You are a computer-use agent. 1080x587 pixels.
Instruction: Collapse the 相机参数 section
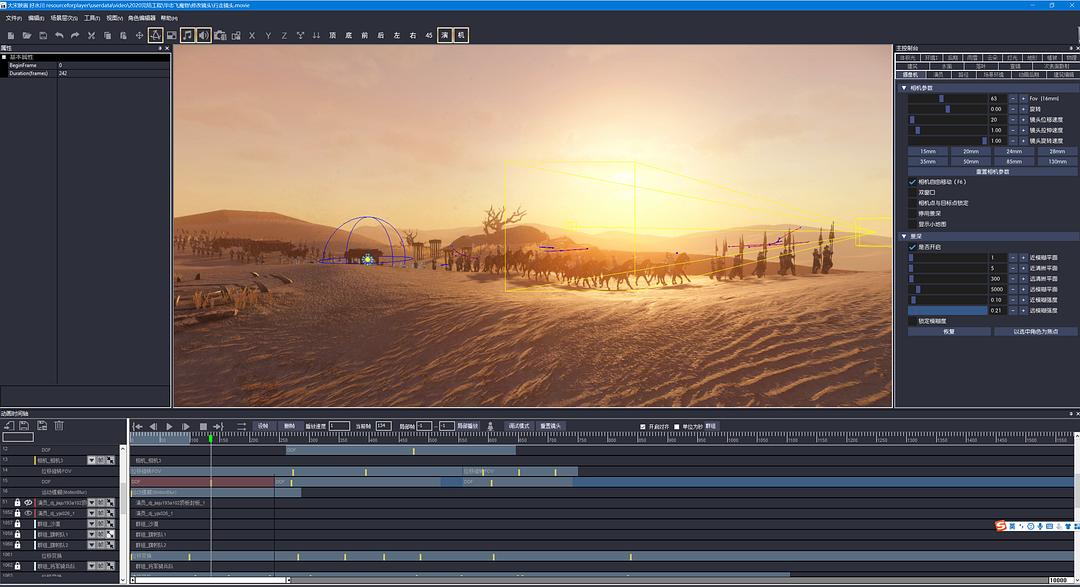(904, 88)
